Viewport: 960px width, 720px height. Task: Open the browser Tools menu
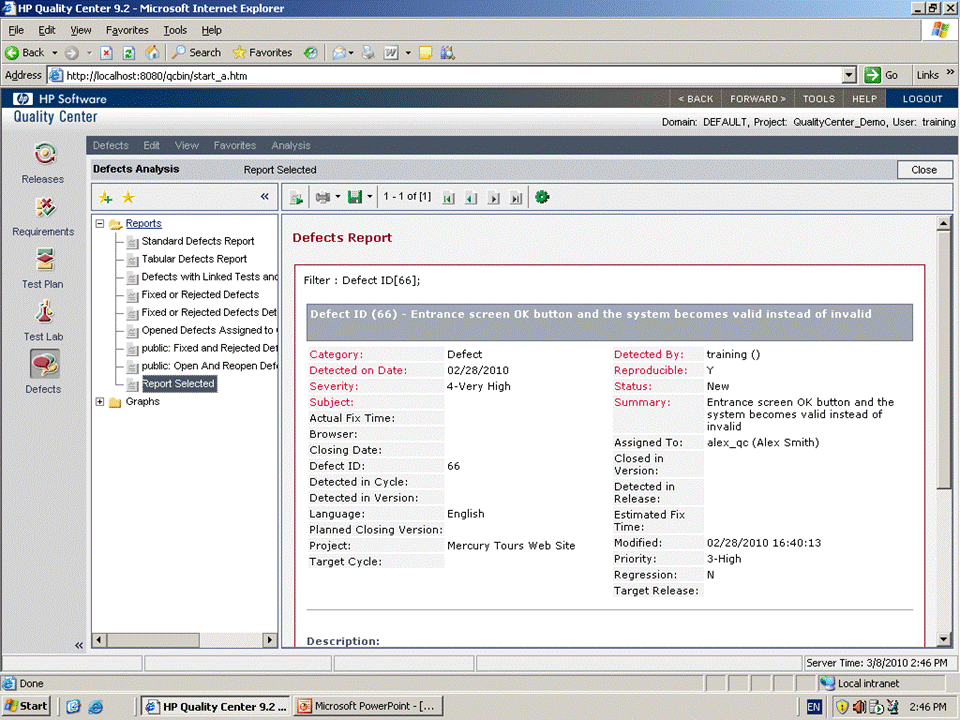(x=175, y=30)
